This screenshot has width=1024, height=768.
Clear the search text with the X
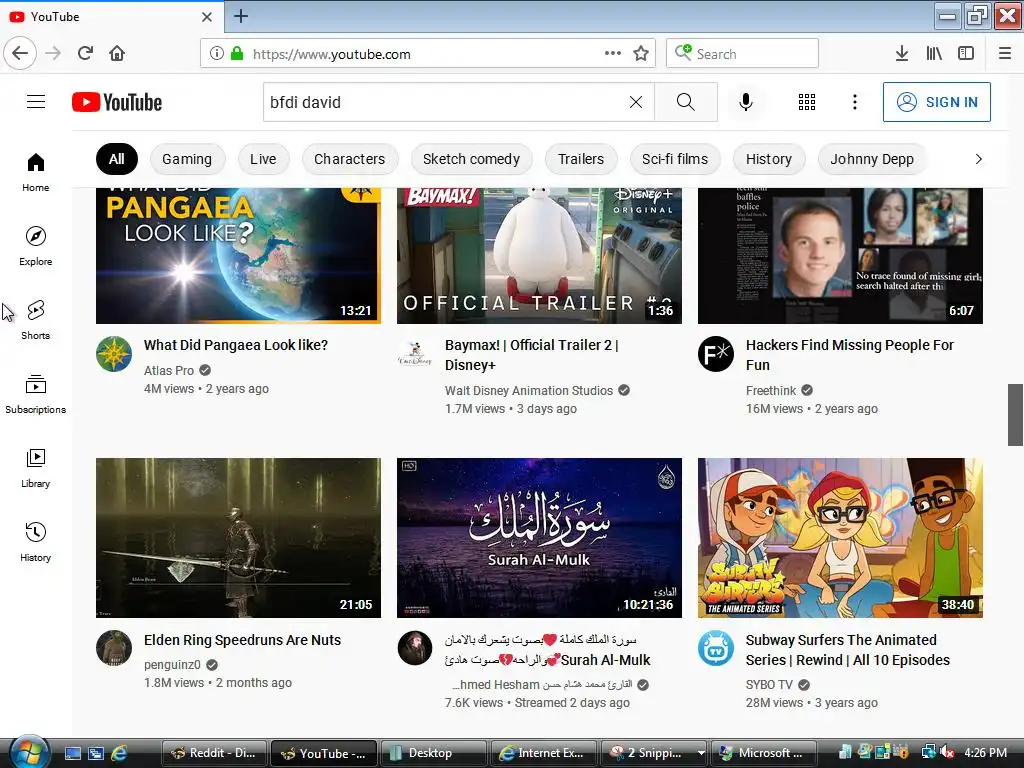coord(635,102)
